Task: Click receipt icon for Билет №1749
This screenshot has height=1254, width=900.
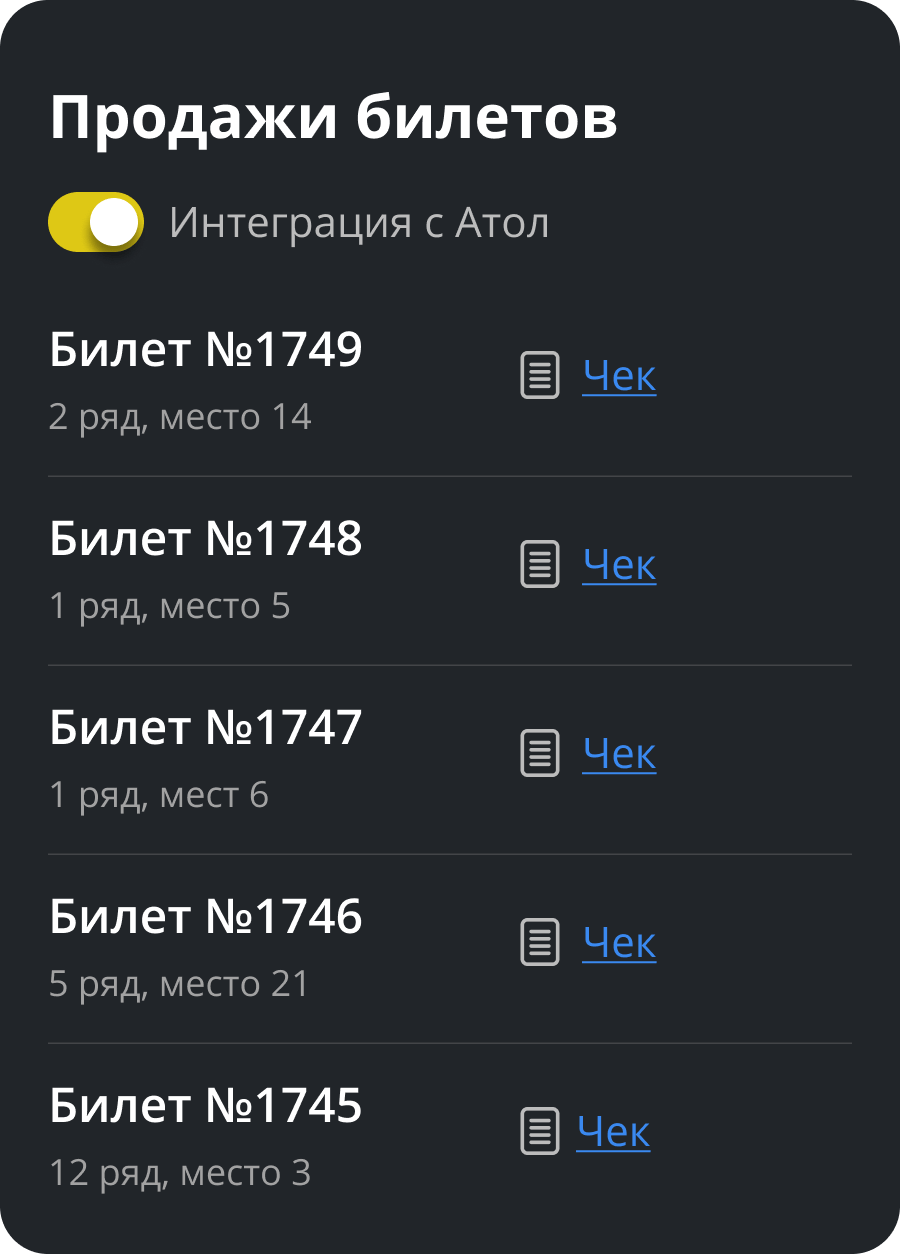Action: click(540, 375)
